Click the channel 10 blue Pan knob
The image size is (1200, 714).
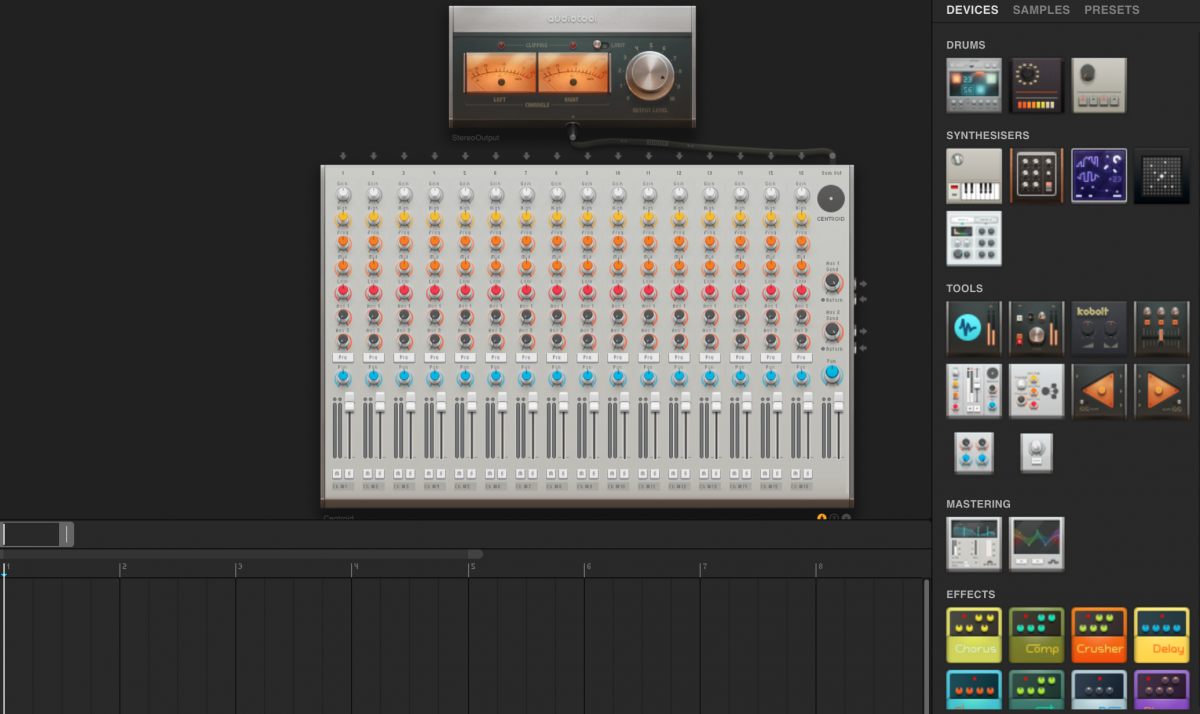tap(618, 377)
